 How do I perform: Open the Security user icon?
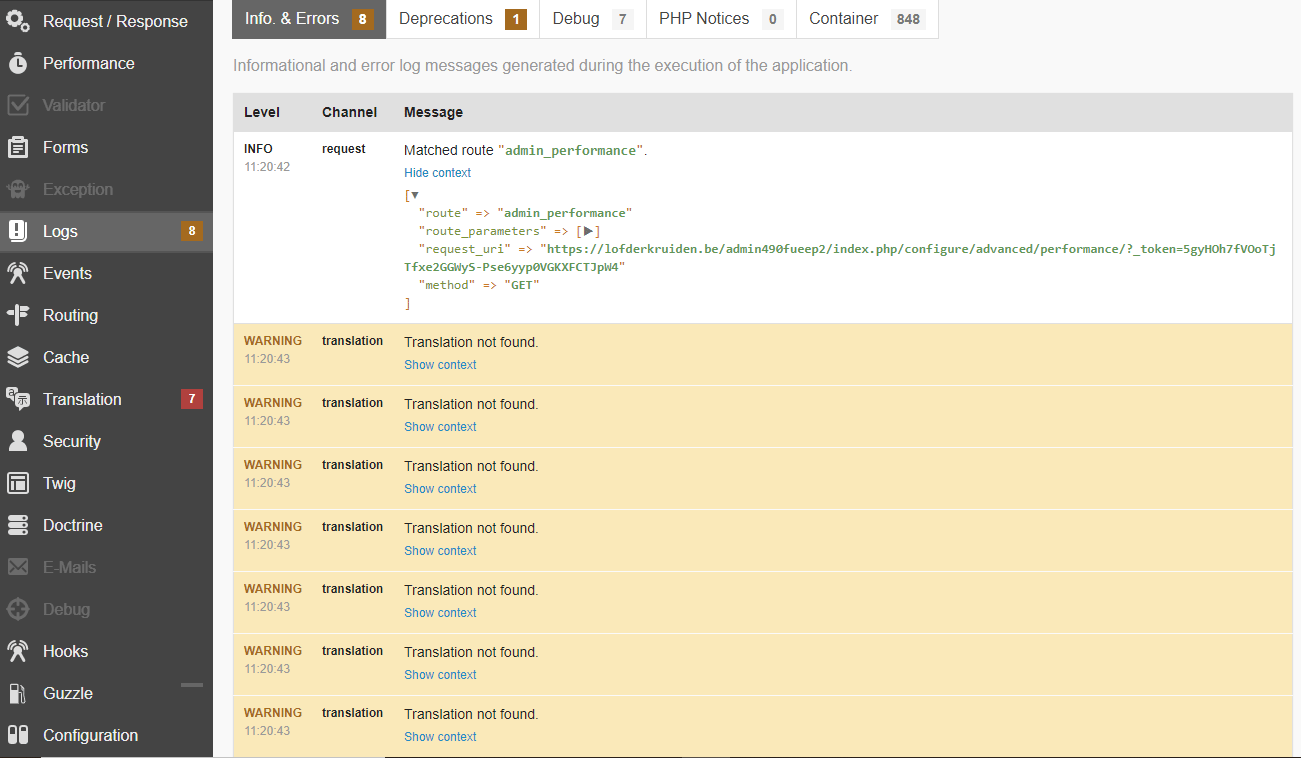pyautogui.click(x=18, y=441)
